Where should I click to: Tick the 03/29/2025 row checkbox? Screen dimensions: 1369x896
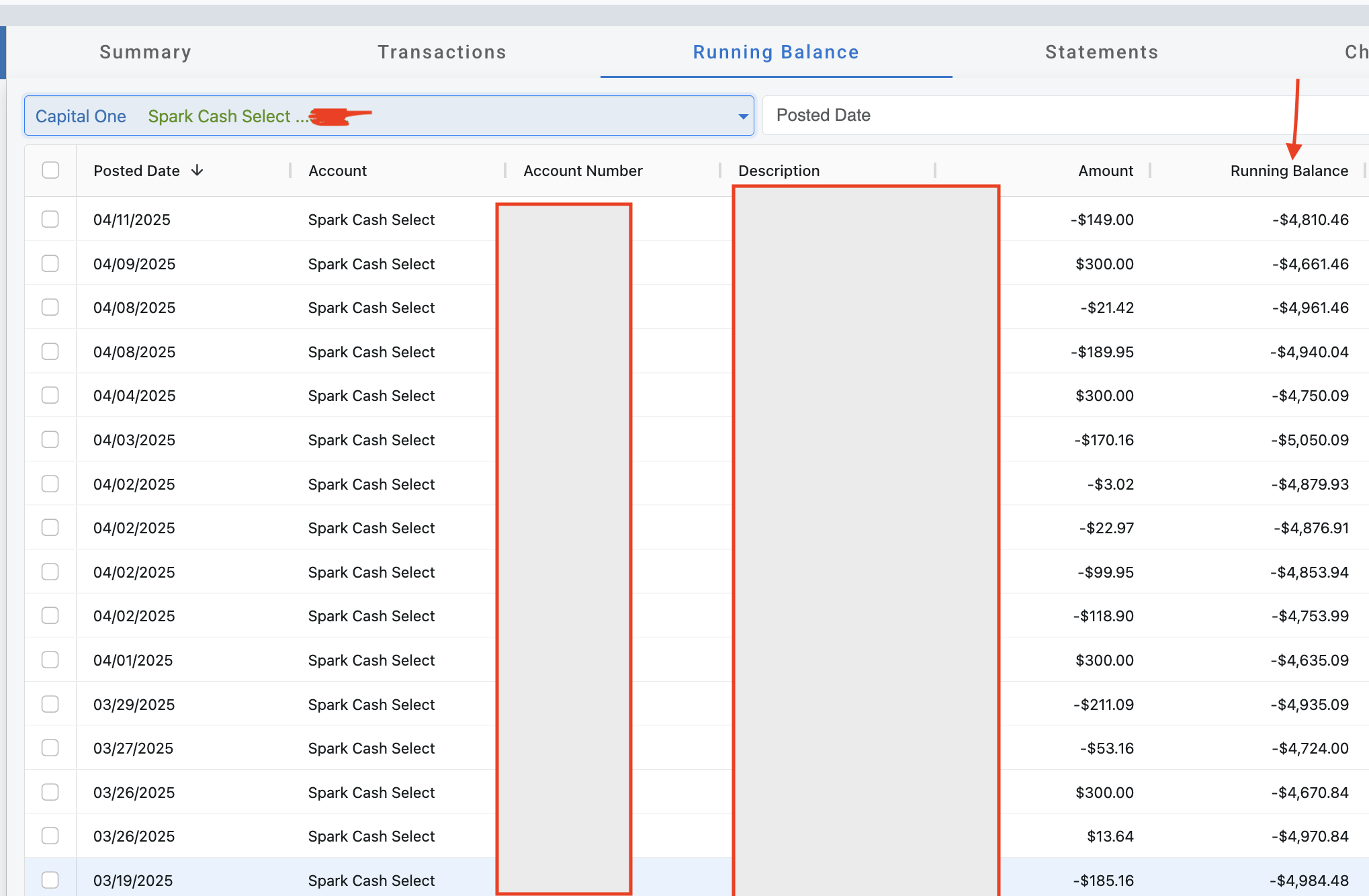[x=50, y=704]
